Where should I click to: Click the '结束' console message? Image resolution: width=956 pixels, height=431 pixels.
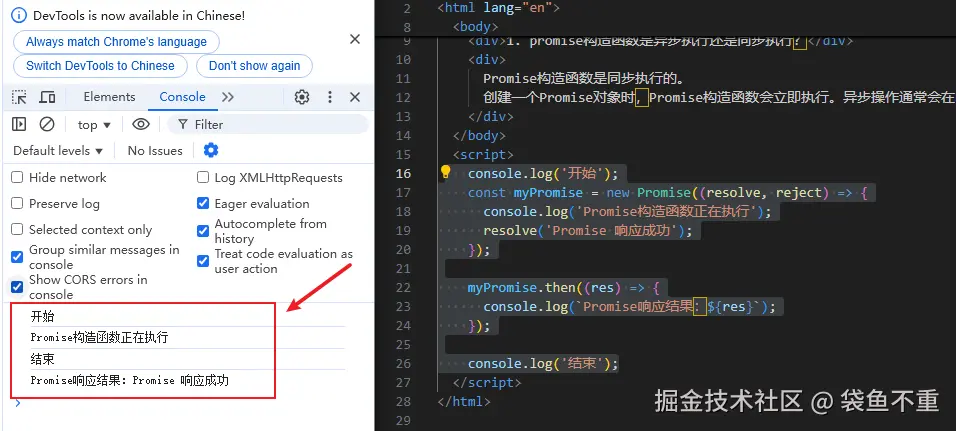pyautogui.click(x=43, y=359)
